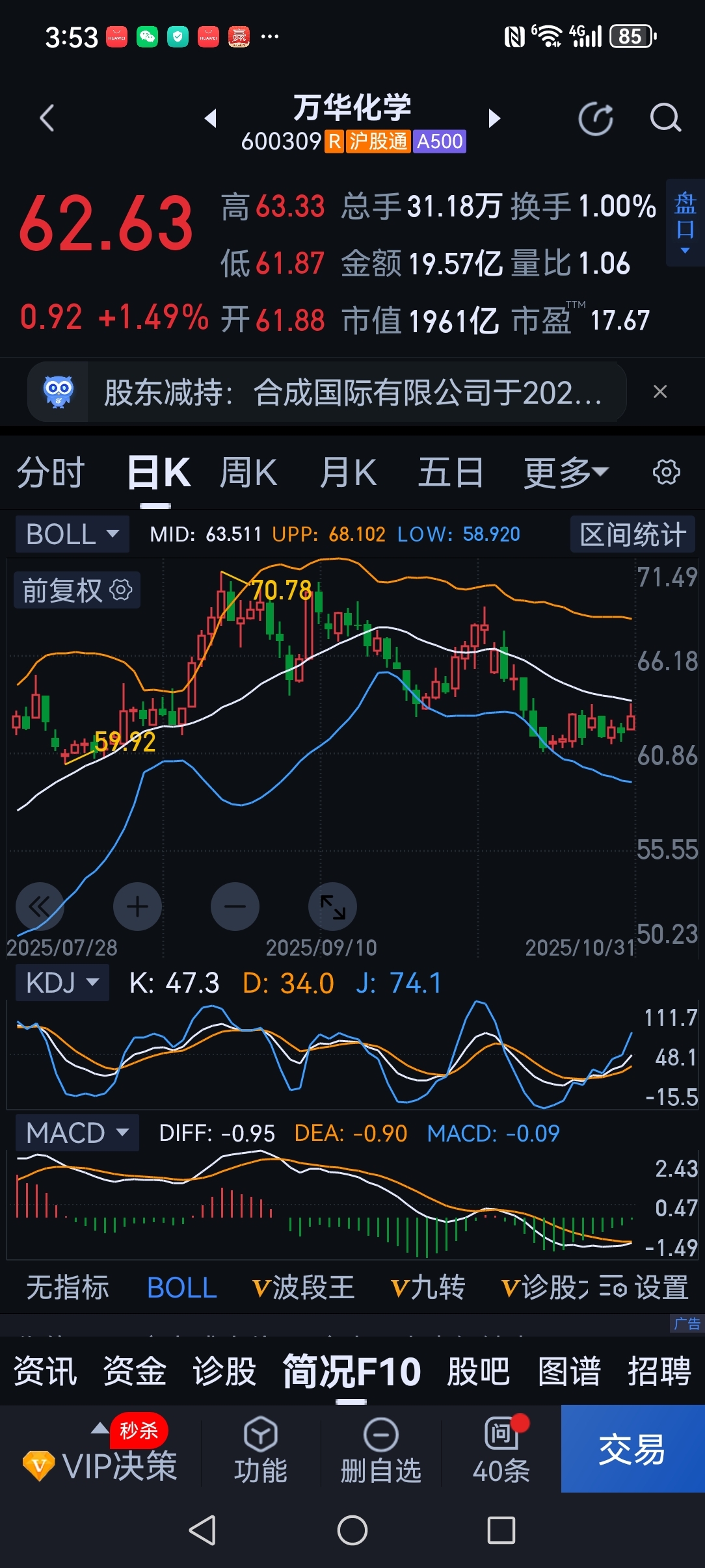The height and width of the screenshot is (1568, 705).
Task: Open the owl assistant icon
Action: point(58,392)
